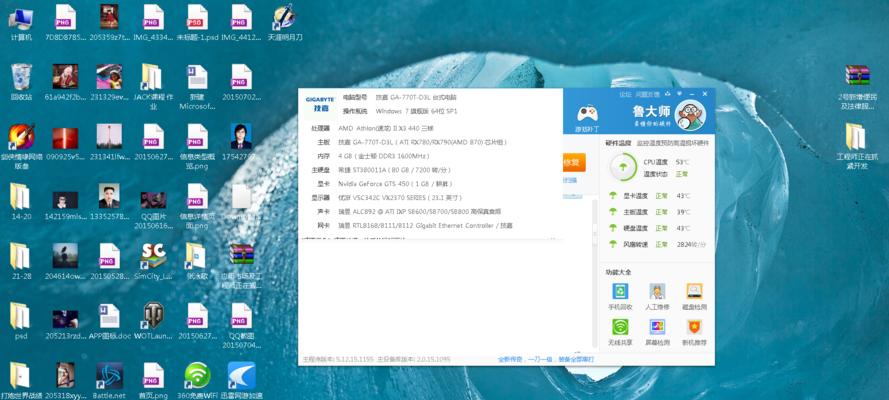Viewport: 889px width, 400px height.
Task: Open the psd folder on desktop
Action: tap(21, 321)
